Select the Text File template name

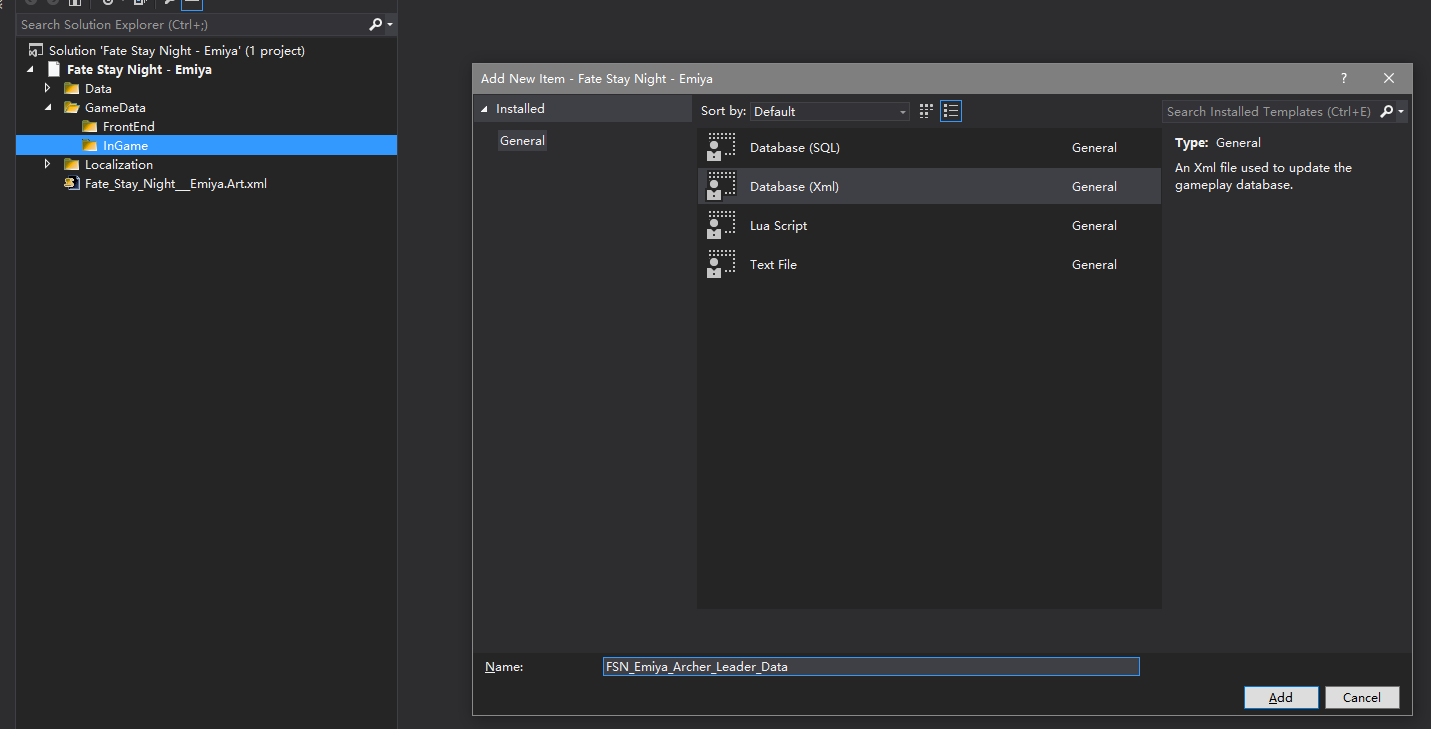[773, 265]
